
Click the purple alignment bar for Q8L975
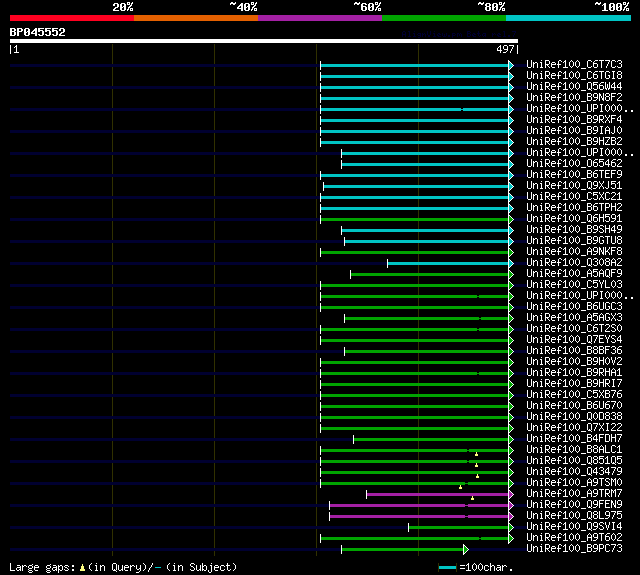coord(419,517)
